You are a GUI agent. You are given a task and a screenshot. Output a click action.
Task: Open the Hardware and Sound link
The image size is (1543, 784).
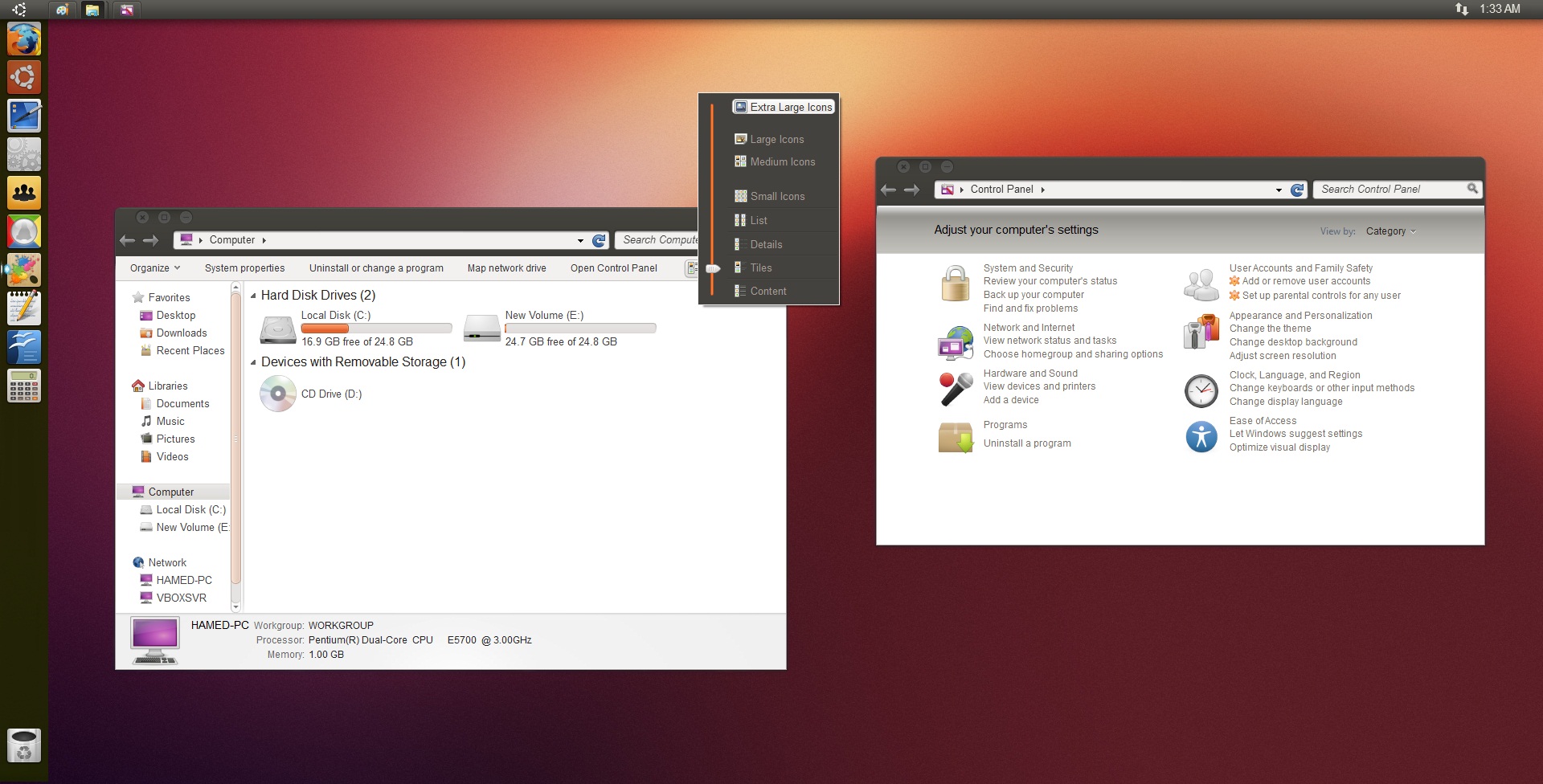1030,374
